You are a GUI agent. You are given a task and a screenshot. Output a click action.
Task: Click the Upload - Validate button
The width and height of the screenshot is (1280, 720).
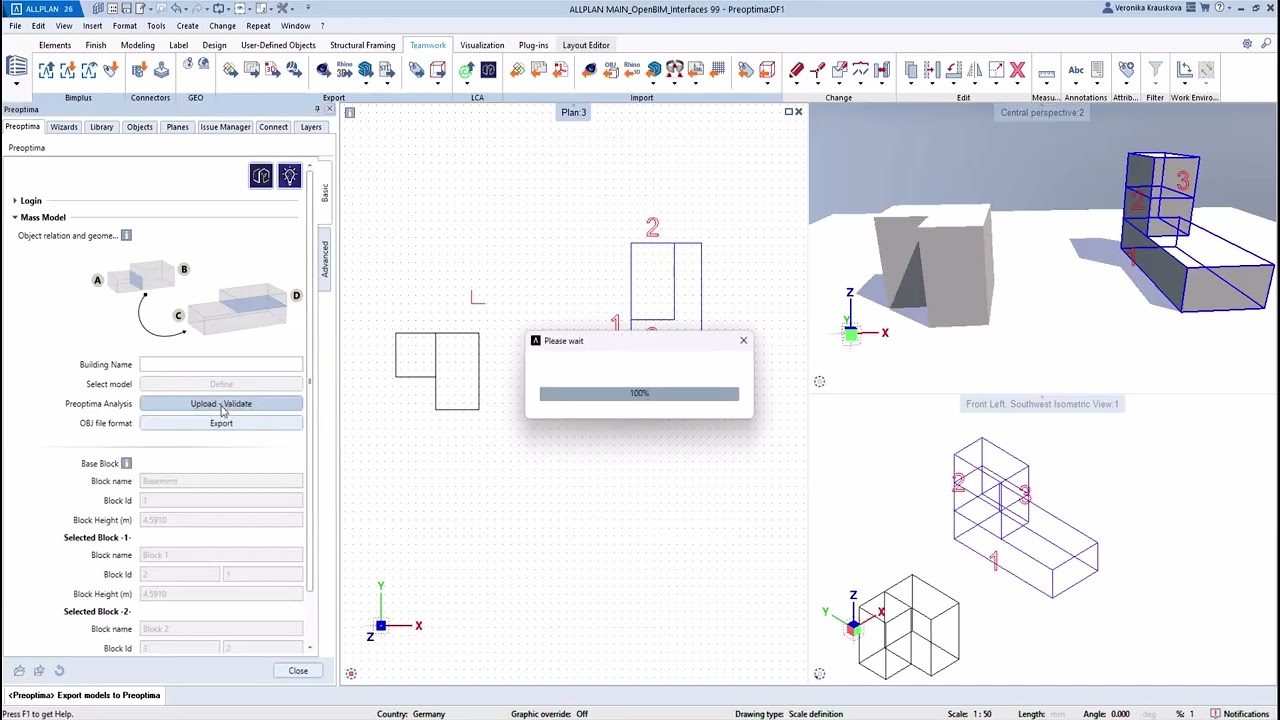pos(221,404)
